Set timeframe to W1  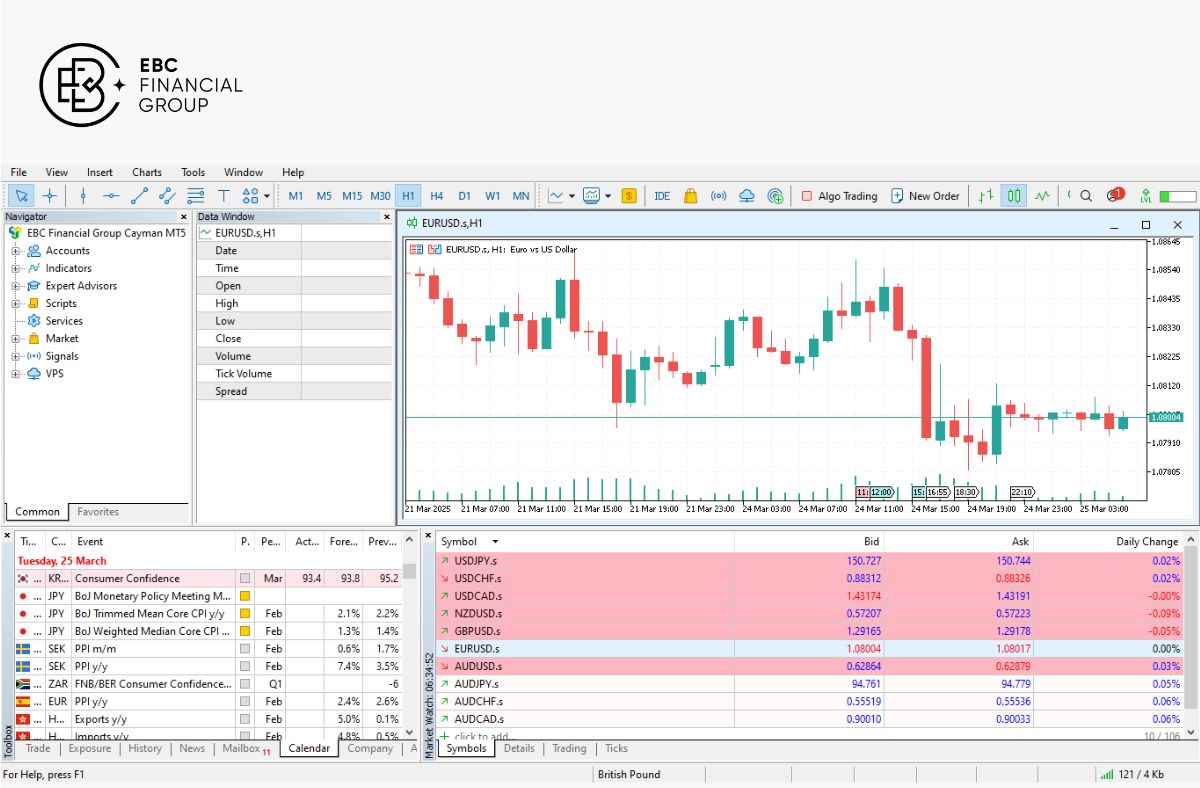pyautogui.click(x=493, y=196)
